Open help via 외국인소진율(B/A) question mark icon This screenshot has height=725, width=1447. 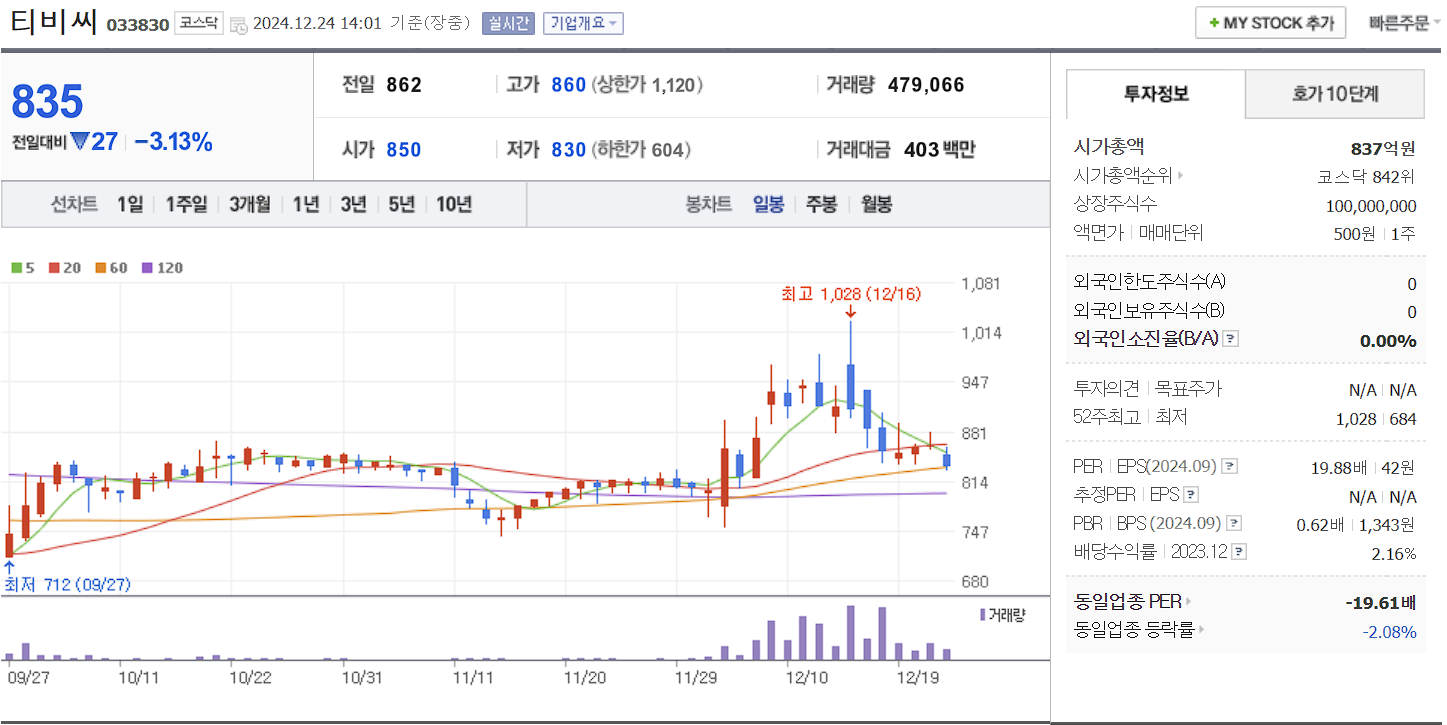click(1229, 339)
